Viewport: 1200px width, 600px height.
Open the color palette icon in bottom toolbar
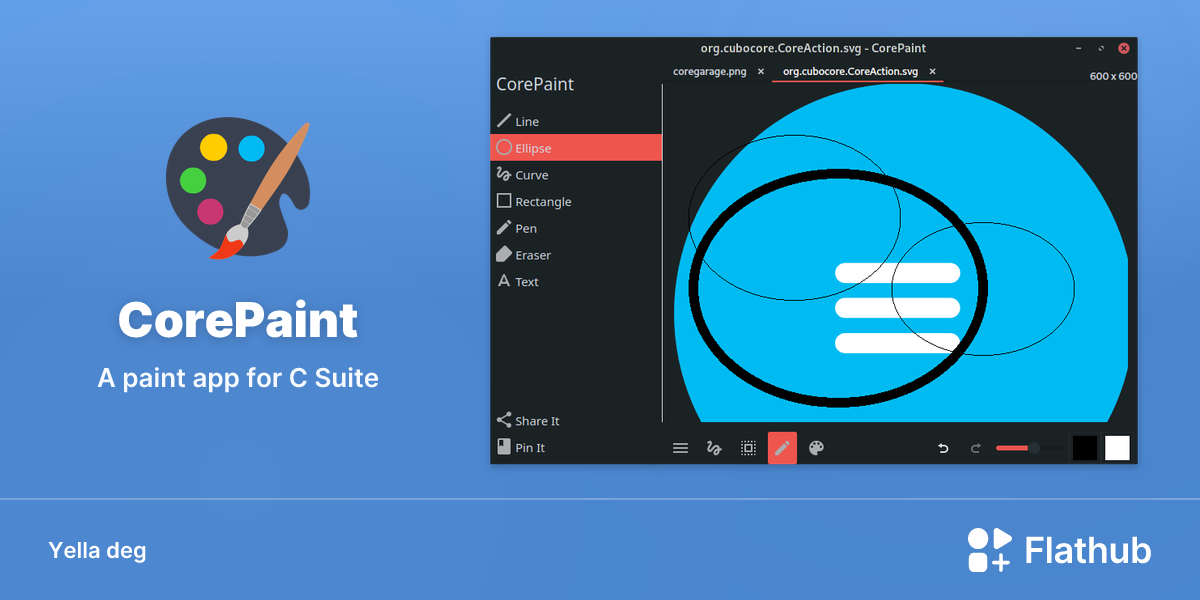tap(816, 448)
